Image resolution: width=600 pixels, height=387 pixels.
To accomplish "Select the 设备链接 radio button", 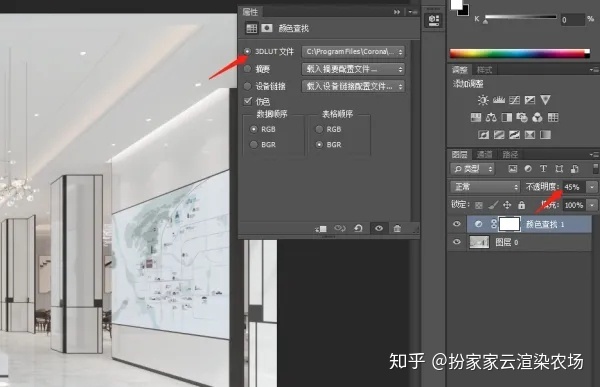I will [x=248, y=86].
